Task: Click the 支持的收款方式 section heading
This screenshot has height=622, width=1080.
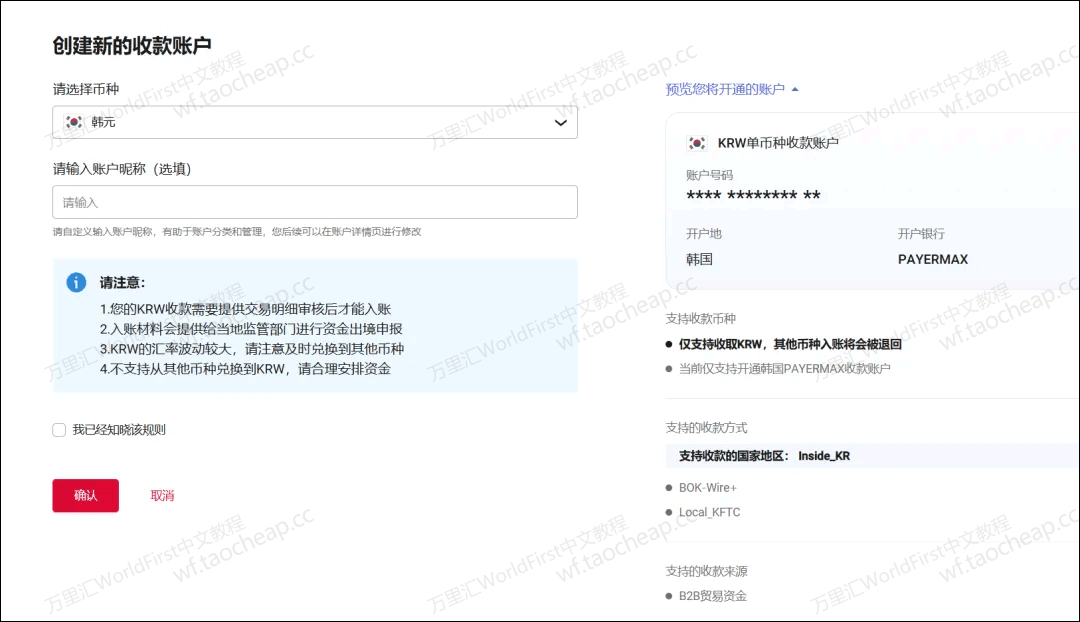Action: pyautogui.click(x=706, y=428)
